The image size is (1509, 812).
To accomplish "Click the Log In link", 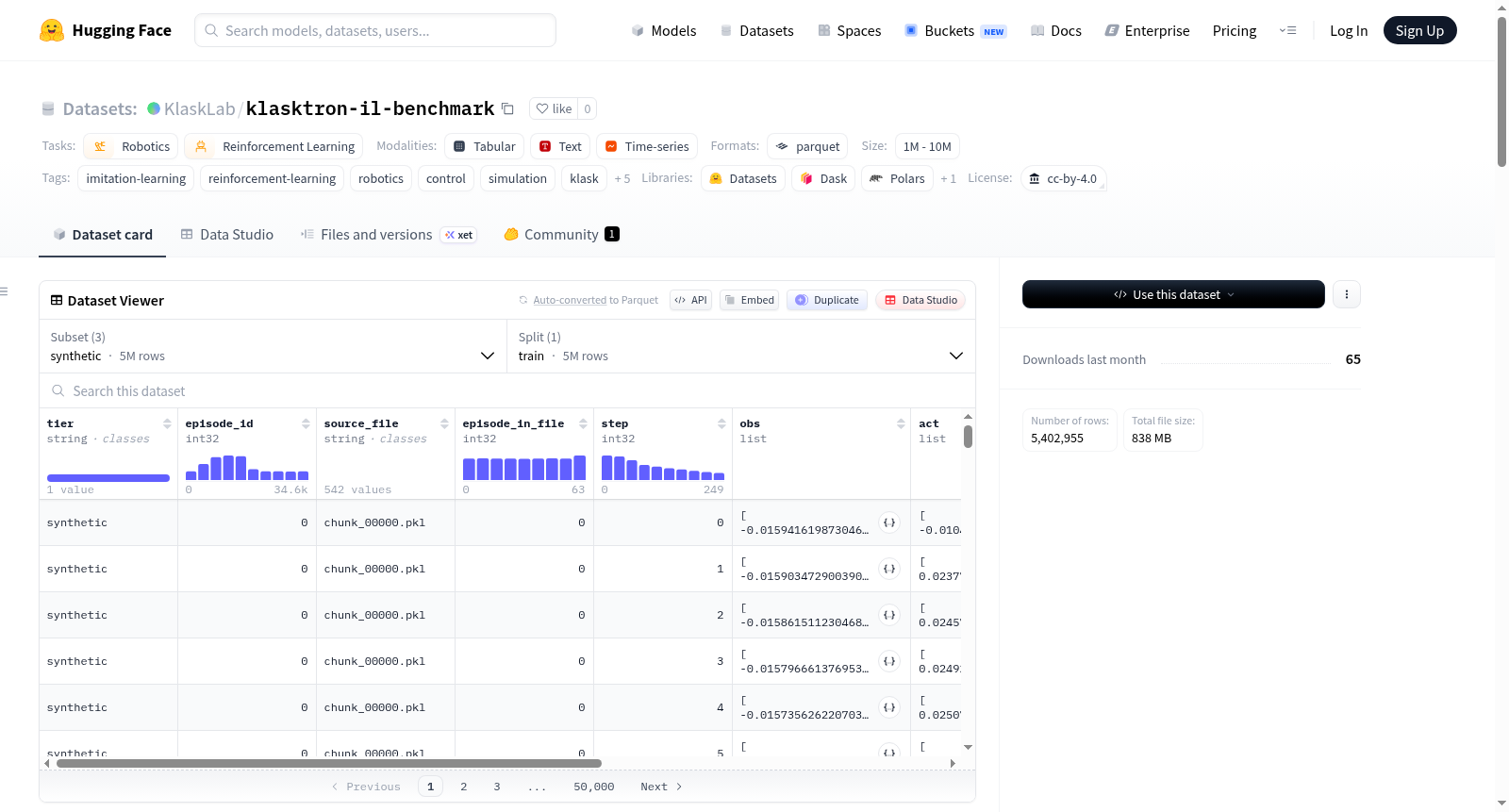I will coord(1349,30).
